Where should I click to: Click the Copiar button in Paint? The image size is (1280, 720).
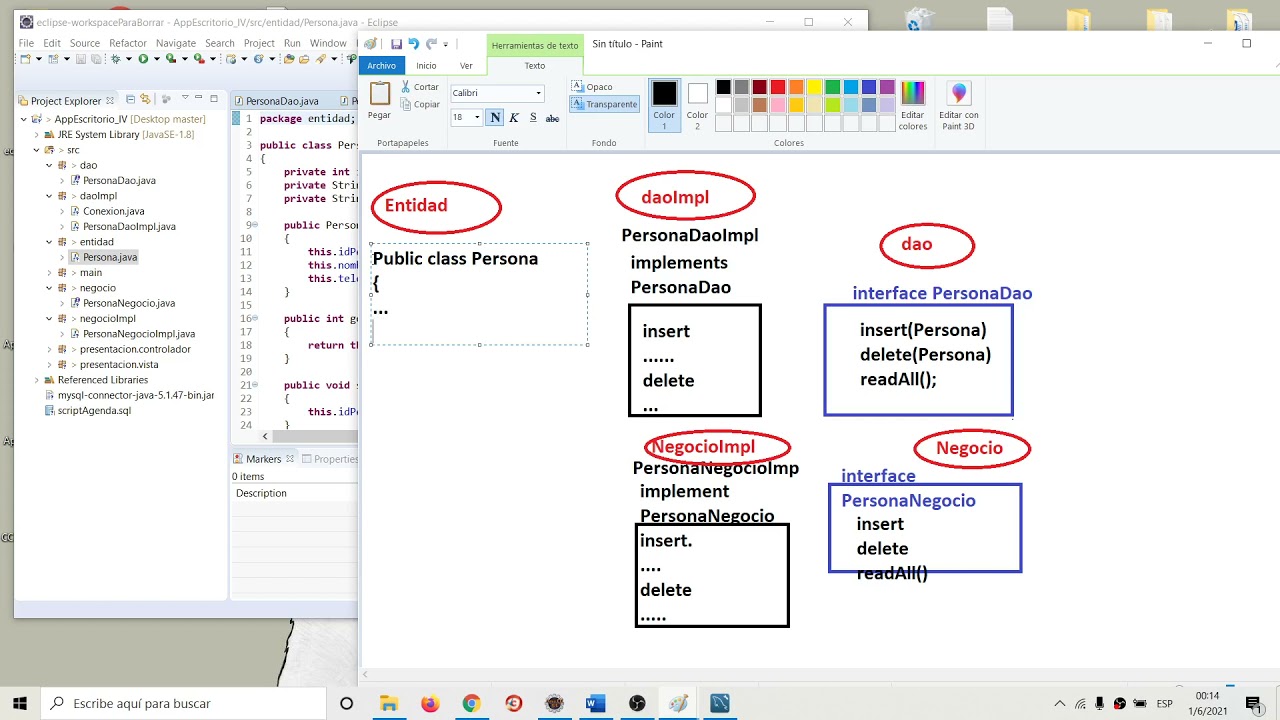tap(420, 104)
